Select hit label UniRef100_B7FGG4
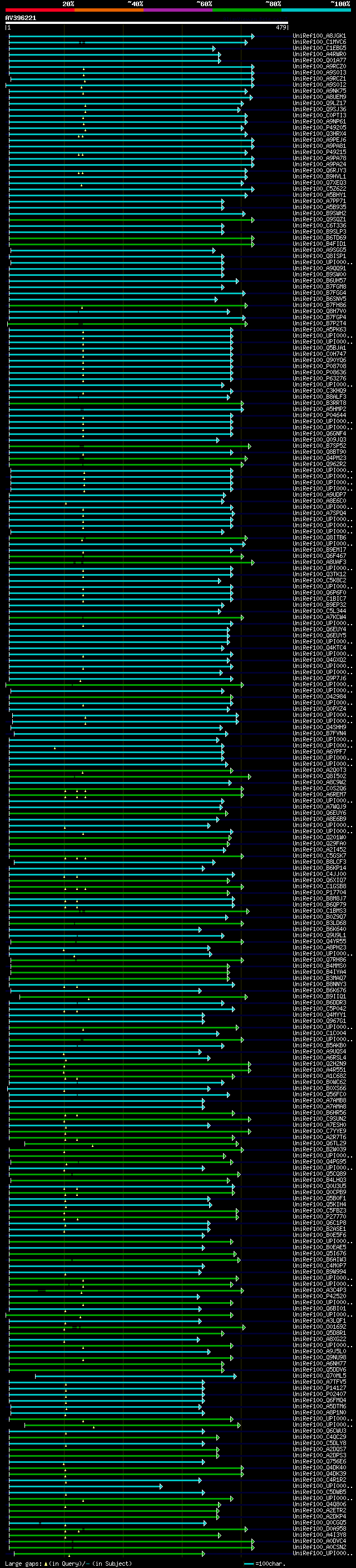Screen dimensions: 356x1568 pos(319,293)
